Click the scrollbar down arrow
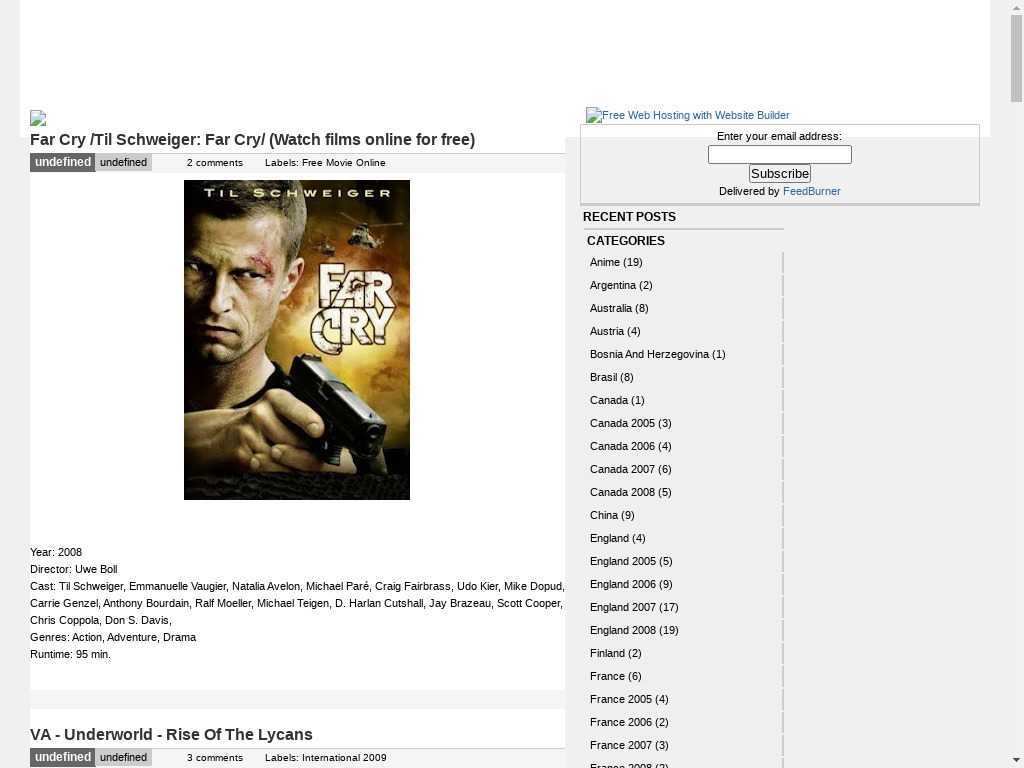Image resolution: width=1024 pixels, height=768 pixels. click(x=1017, y=761)
